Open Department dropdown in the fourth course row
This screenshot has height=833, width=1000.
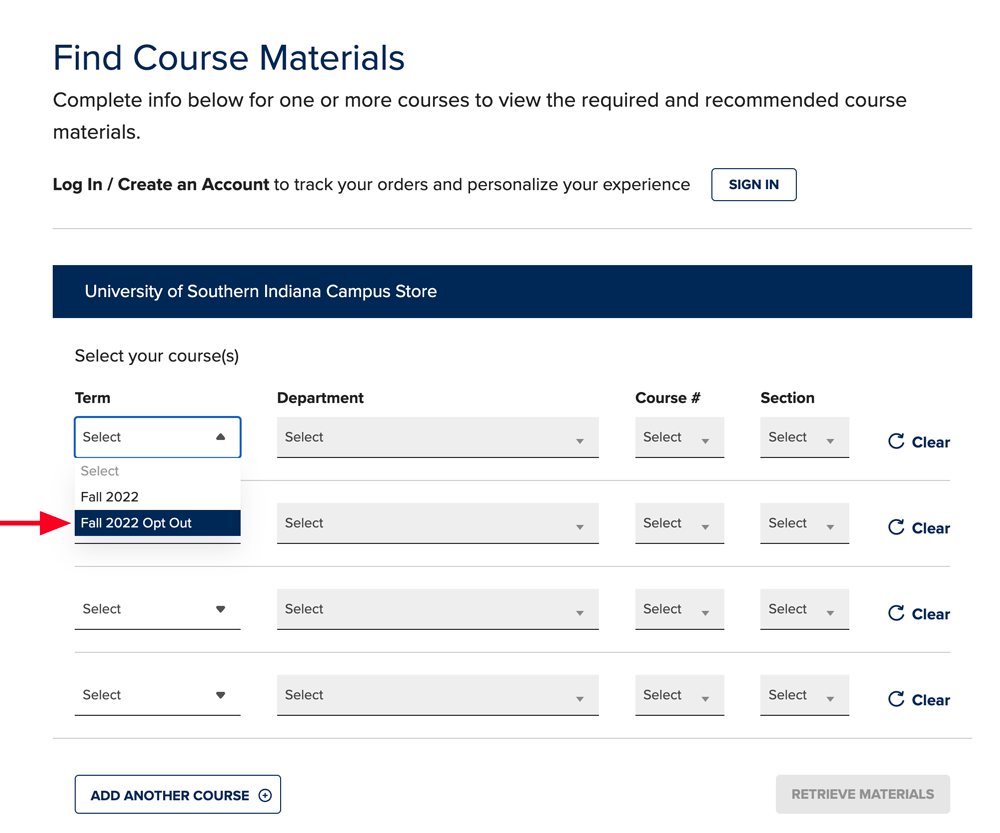438,695
